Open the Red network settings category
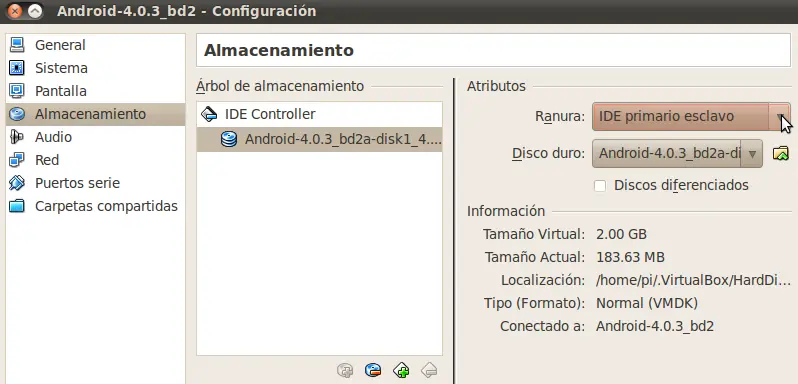Image resolution: width=798 pixels, height=384 pixels. point(95,160)
